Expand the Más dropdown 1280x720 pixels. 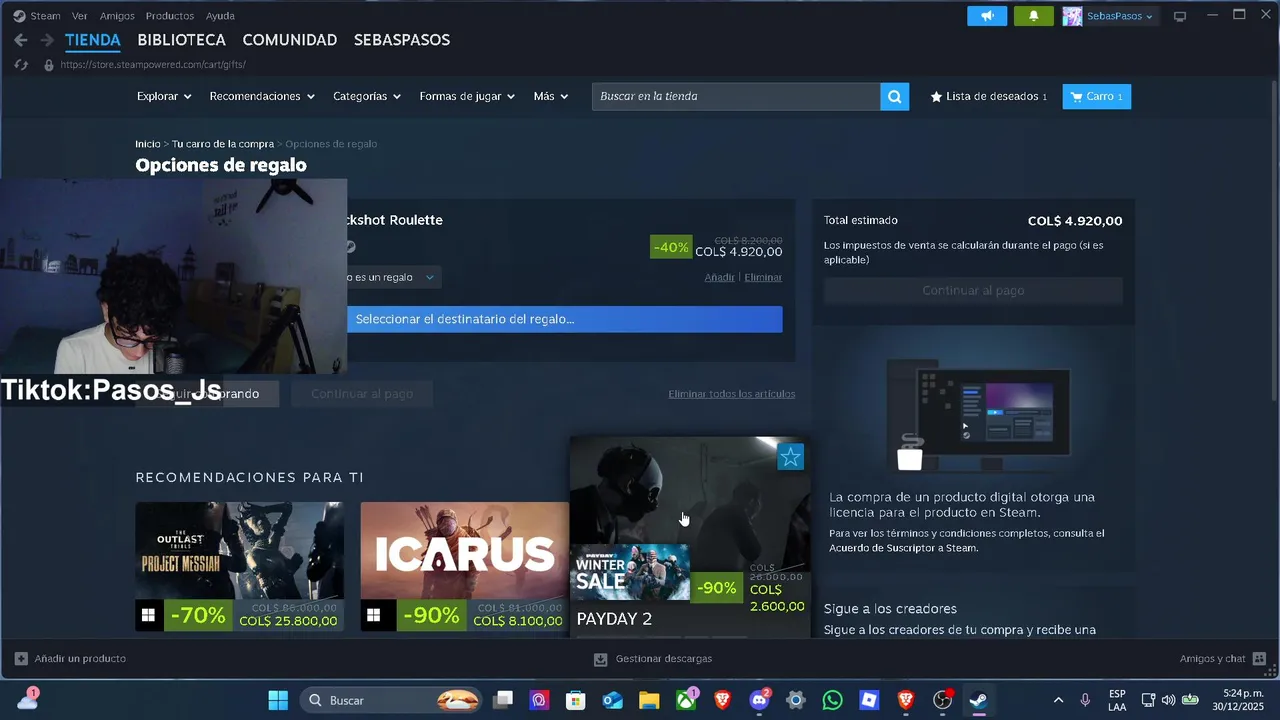[551, 97]
